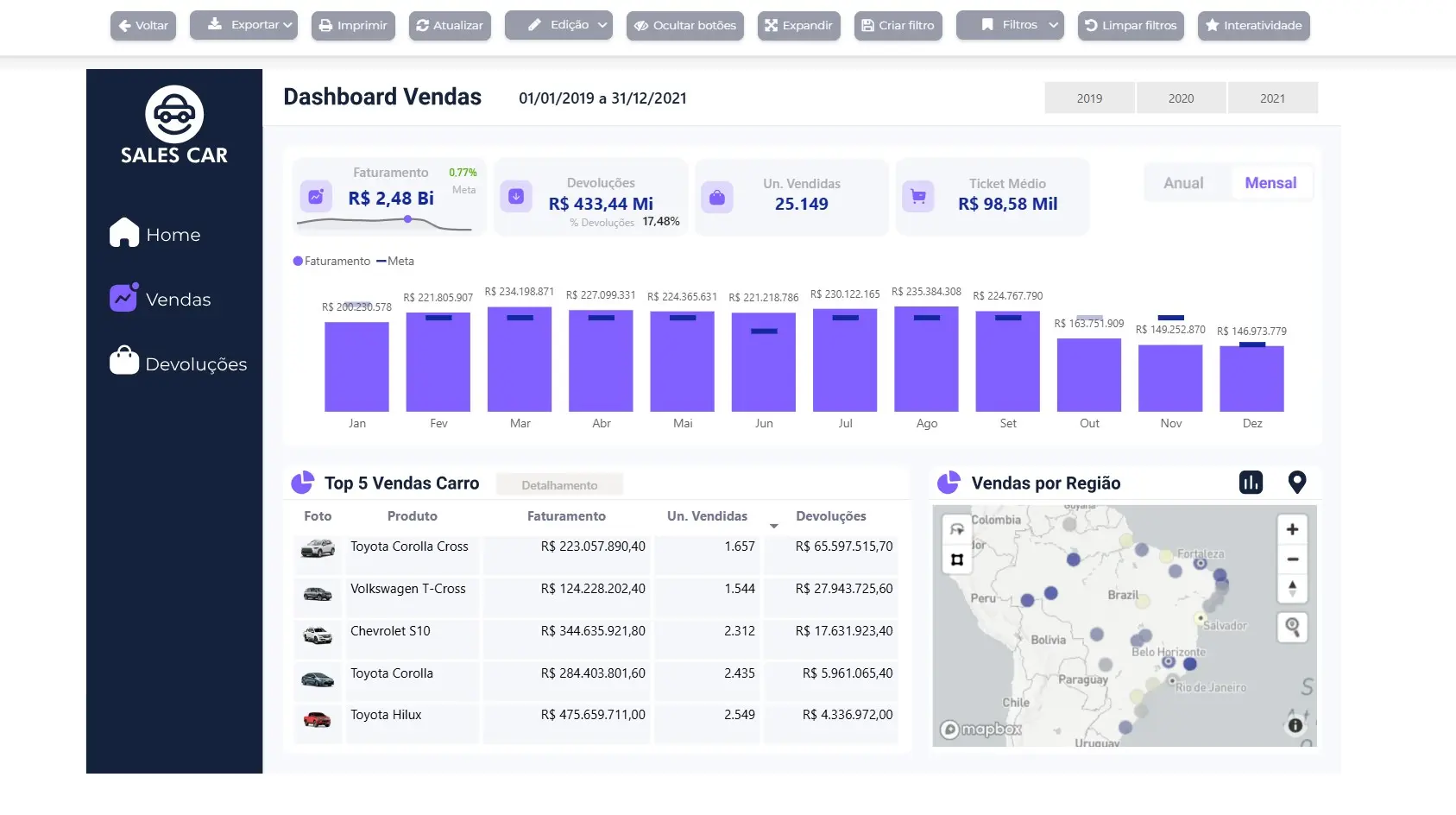
Task: Click the Expandir icon in the toolbar
Action: pos(771,25)
